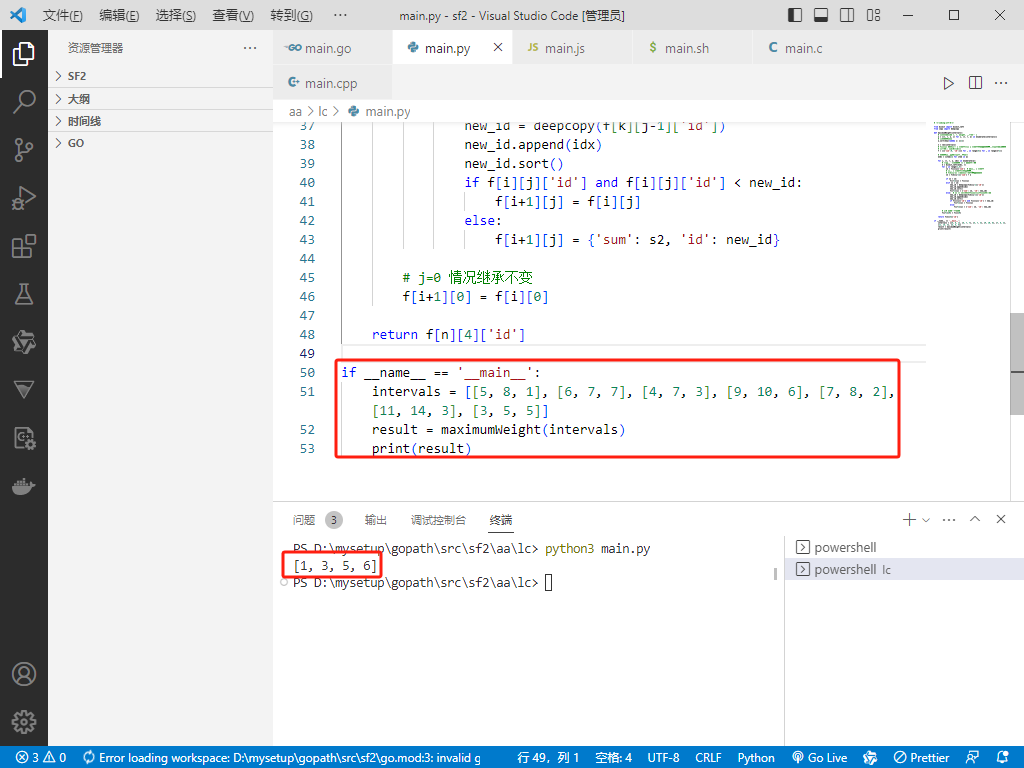Open the Search view icon
The width and height of the screenshot is (1024, 768).
24,102
